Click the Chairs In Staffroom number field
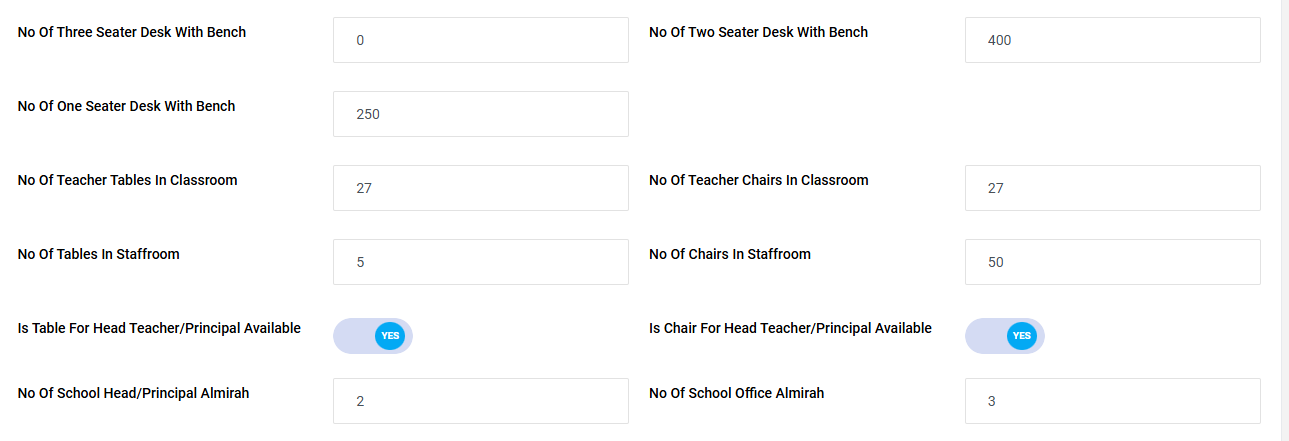1289x441 pixels. 1112,262
